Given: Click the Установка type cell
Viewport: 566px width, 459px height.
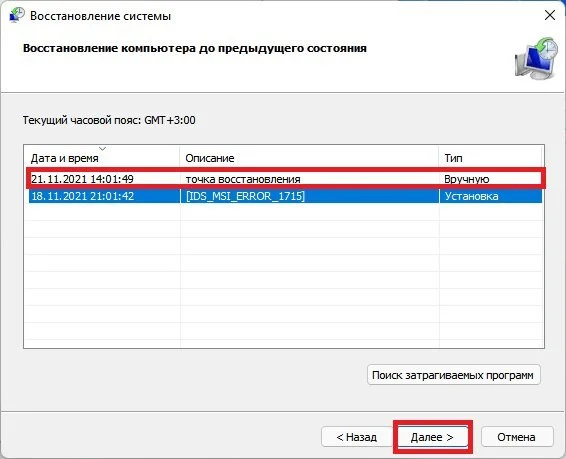Looking at the screenshot, I should (471, 196).
